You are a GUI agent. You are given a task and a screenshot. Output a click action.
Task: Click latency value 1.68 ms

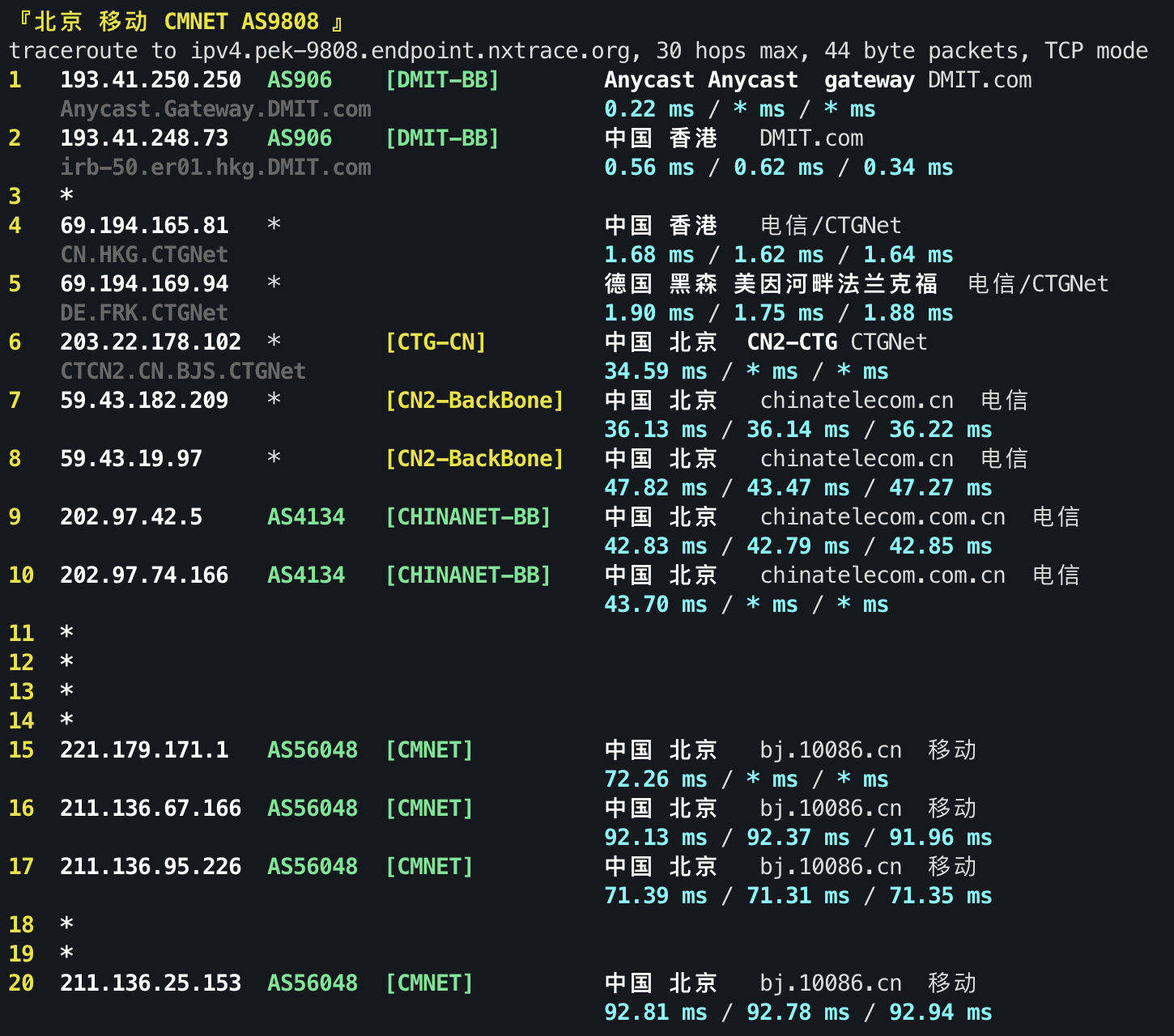(x=649, y=255)
